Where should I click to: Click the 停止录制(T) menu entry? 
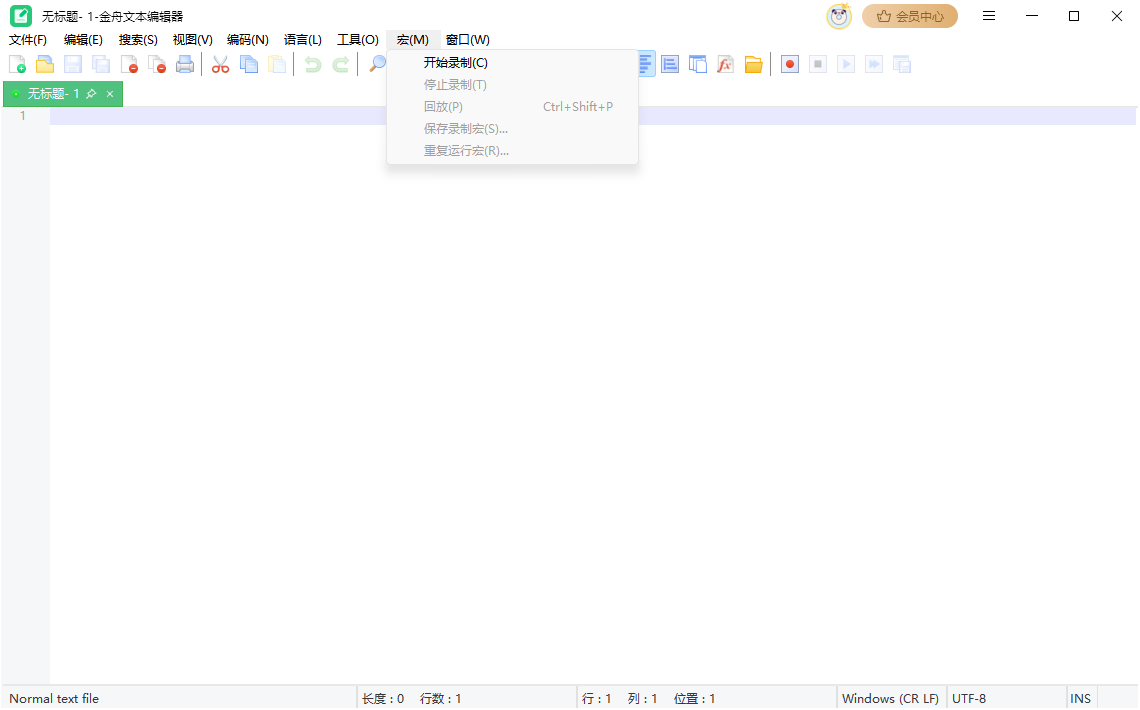(512, 85)
